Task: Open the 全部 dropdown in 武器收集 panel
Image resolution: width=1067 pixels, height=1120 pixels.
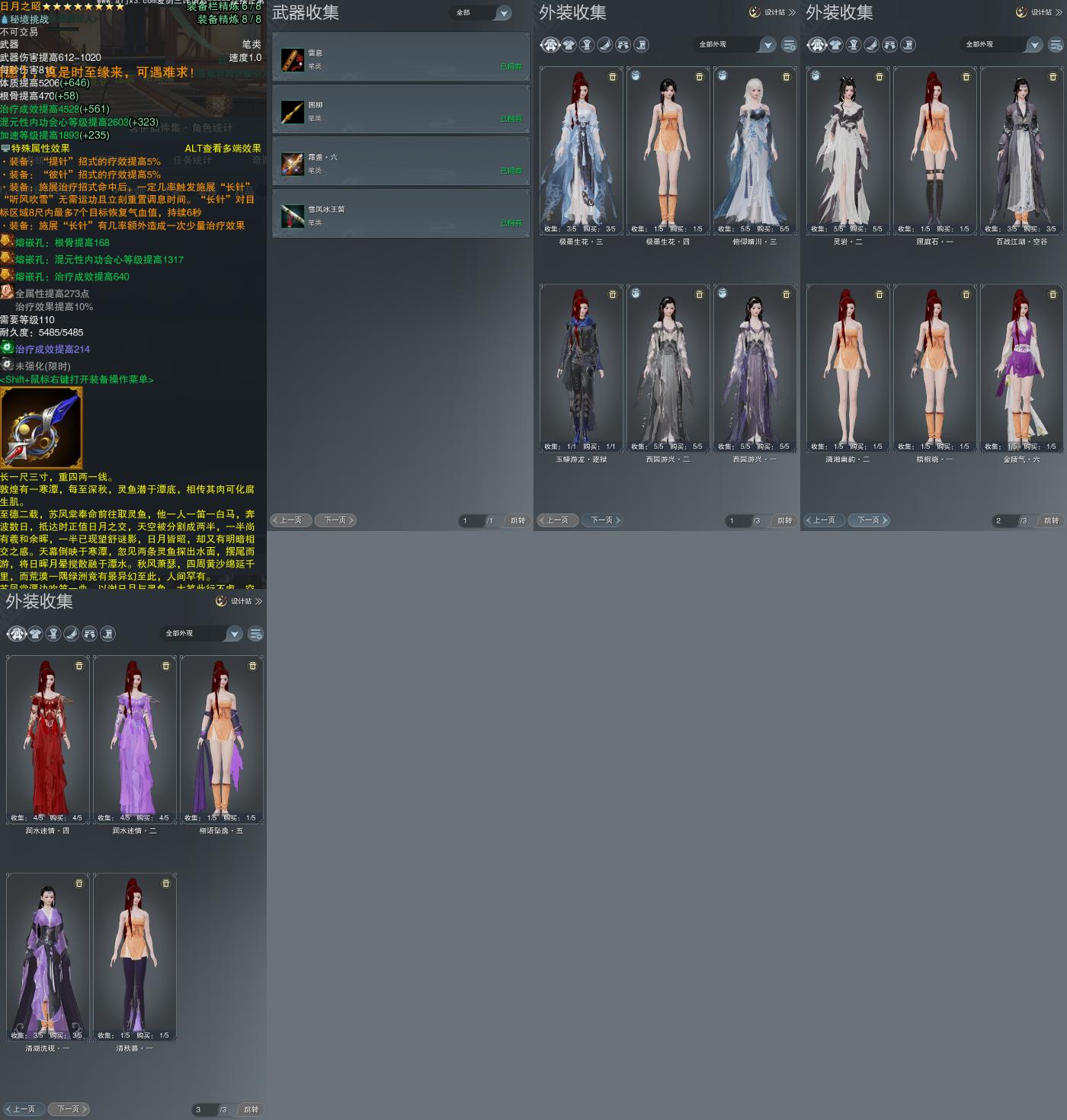Action: (x=482, y=13)
